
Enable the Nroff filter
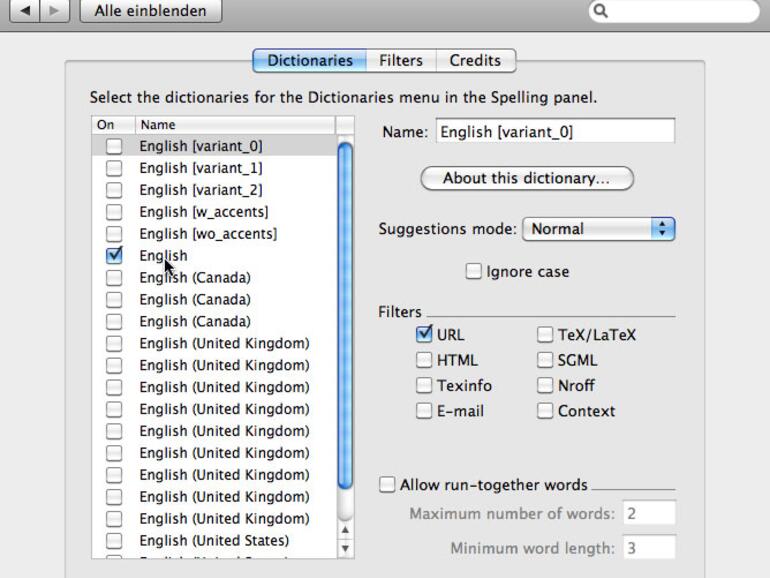545,385
